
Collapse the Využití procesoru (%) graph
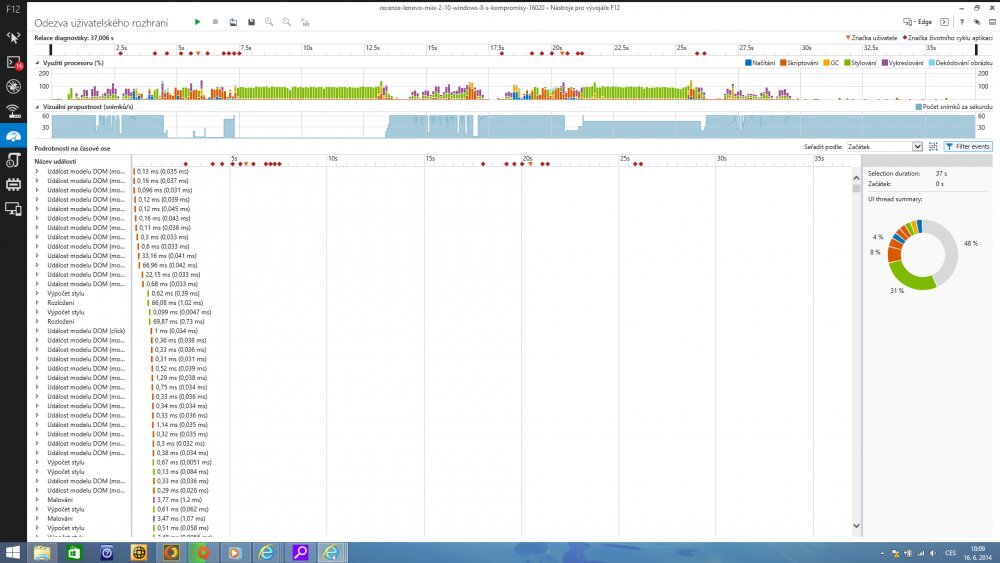click(37, 63)
